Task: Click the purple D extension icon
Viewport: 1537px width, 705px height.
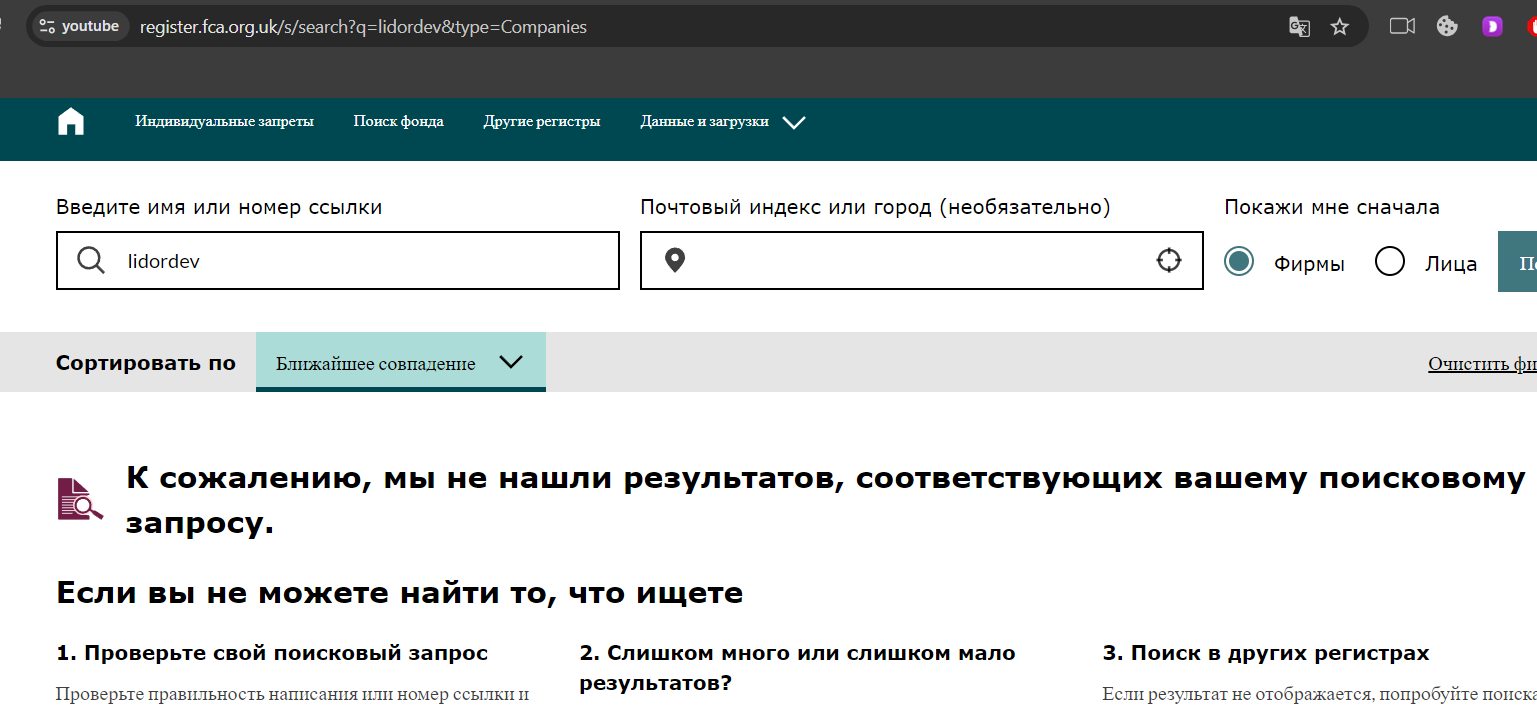Action: (x=1492, y=27)
